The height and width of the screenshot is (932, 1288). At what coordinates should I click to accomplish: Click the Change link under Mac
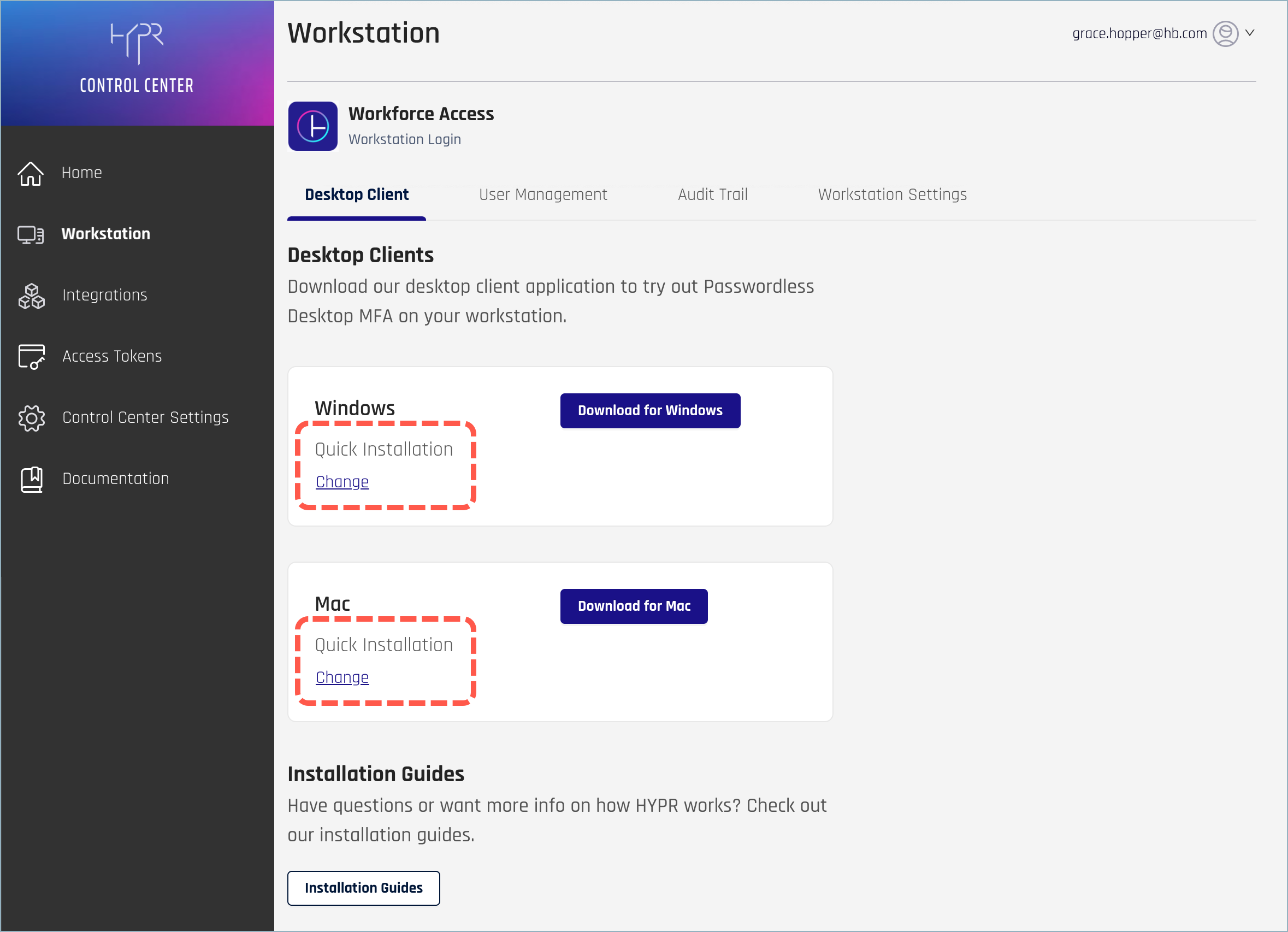(342, 677)
